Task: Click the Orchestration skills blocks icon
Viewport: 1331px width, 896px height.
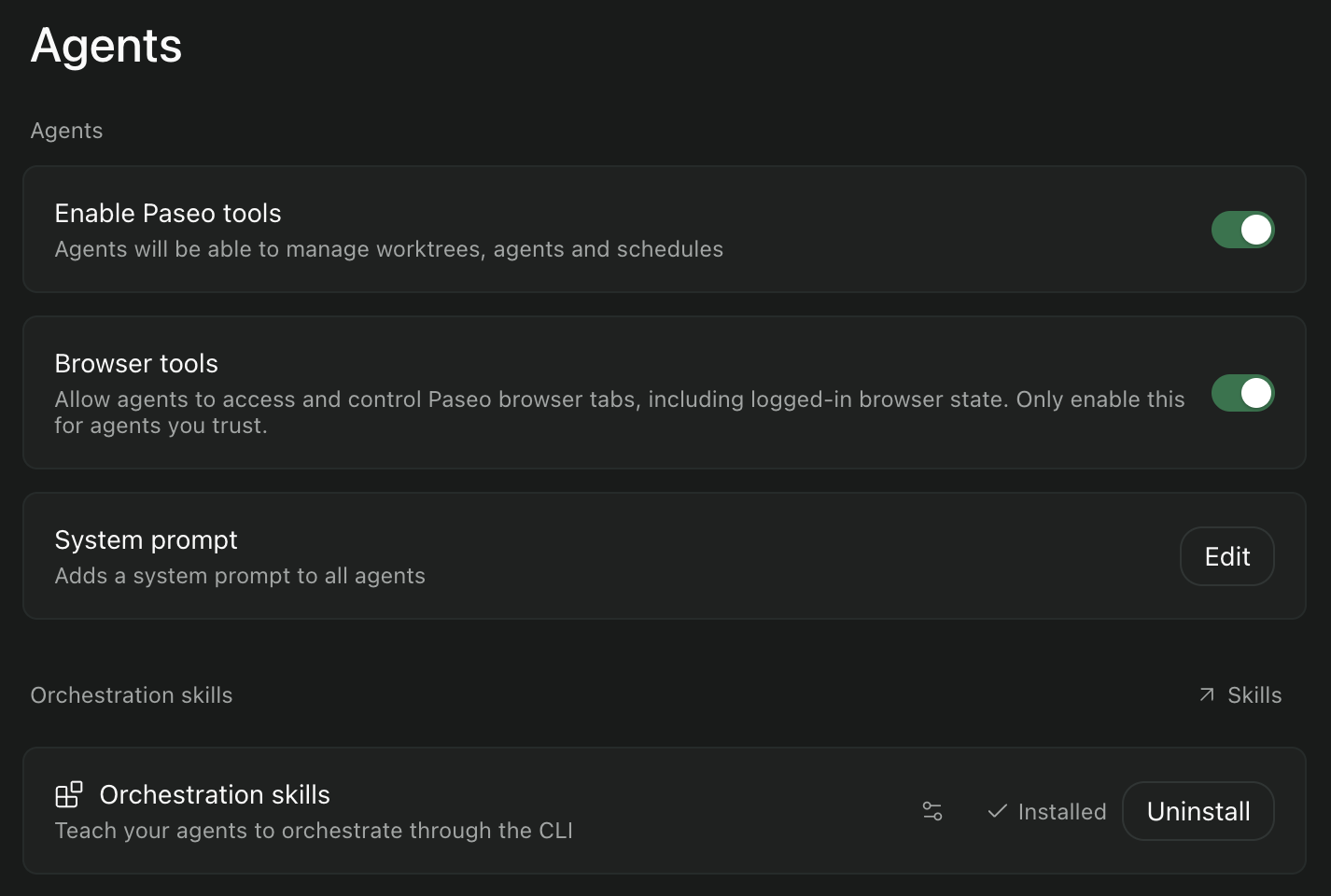Action: pos(69,794)
